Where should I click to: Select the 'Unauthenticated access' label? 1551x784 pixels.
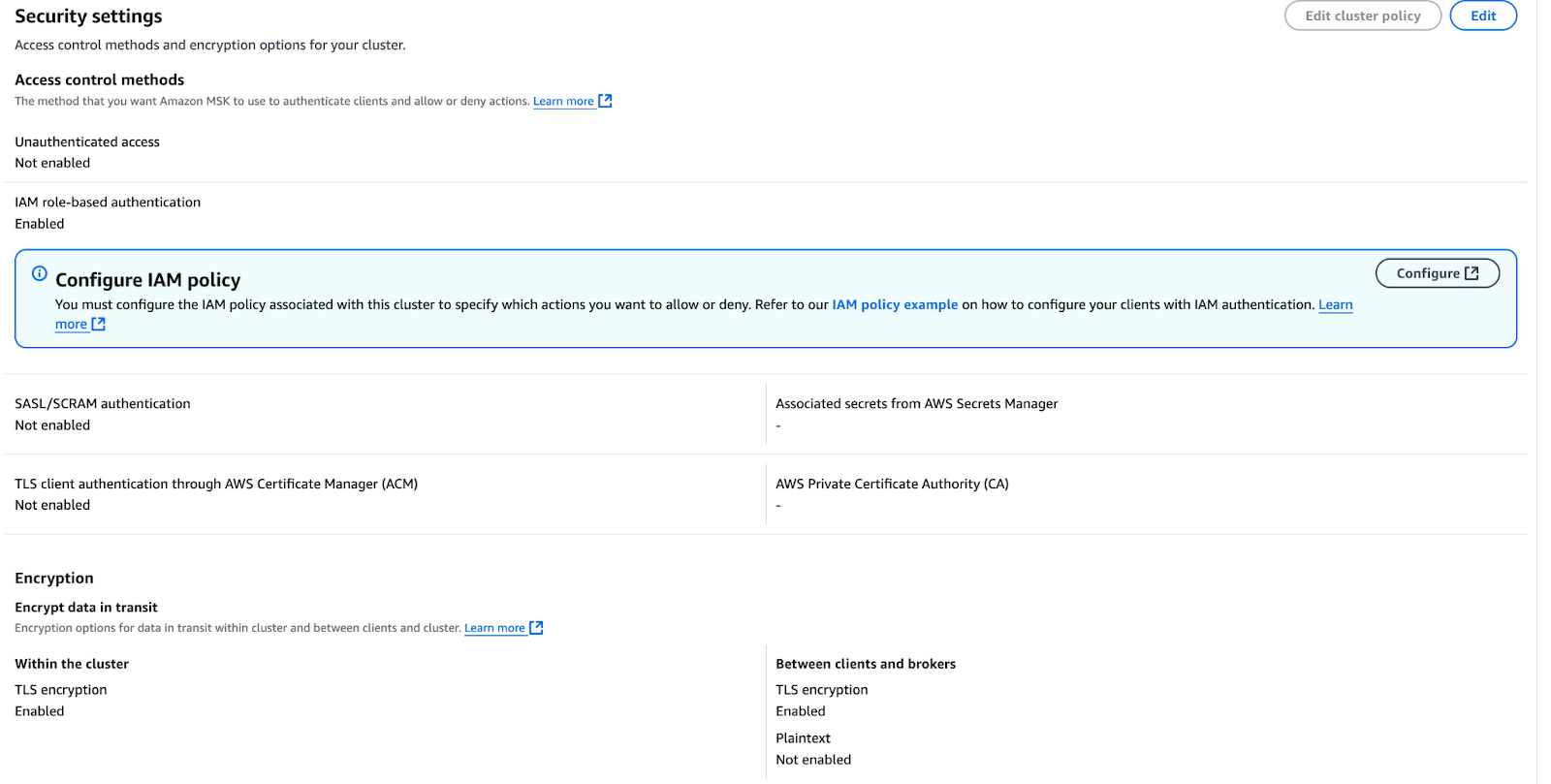[x=87, y=141]
